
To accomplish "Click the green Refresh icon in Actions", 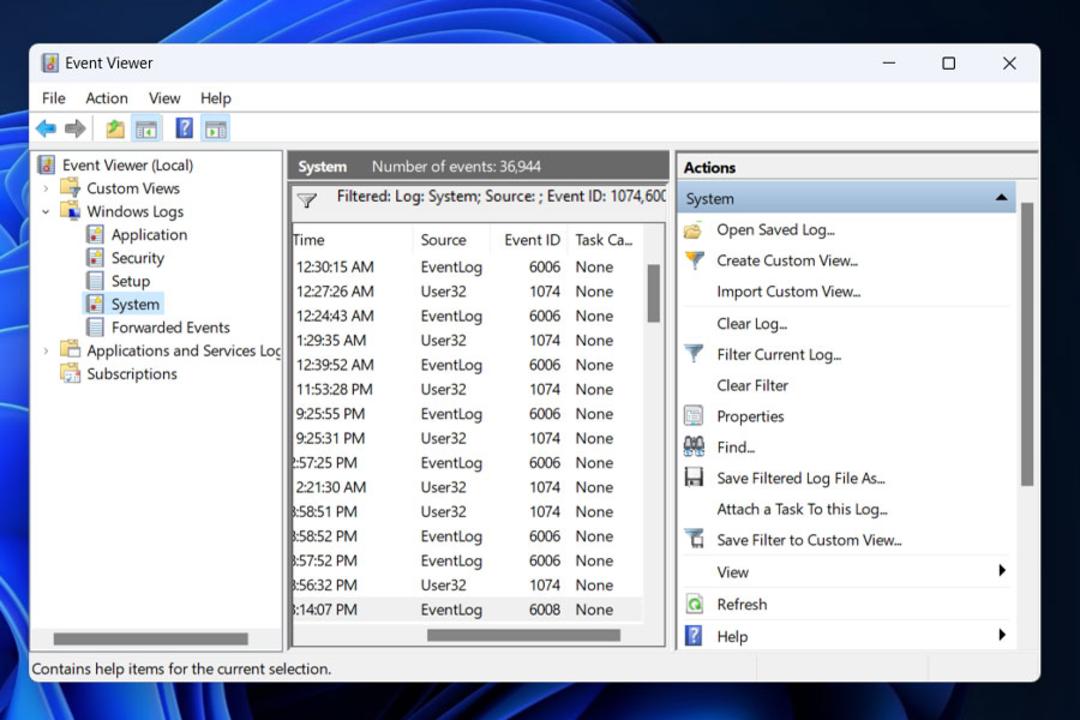I will (x=694, y=604).
